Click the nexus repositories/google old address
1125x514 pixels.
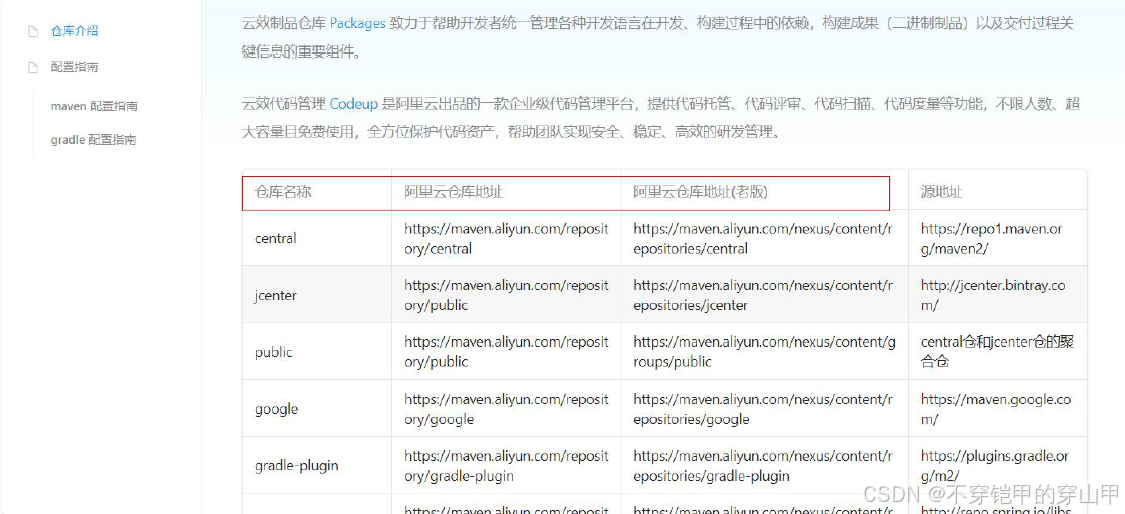763,409
